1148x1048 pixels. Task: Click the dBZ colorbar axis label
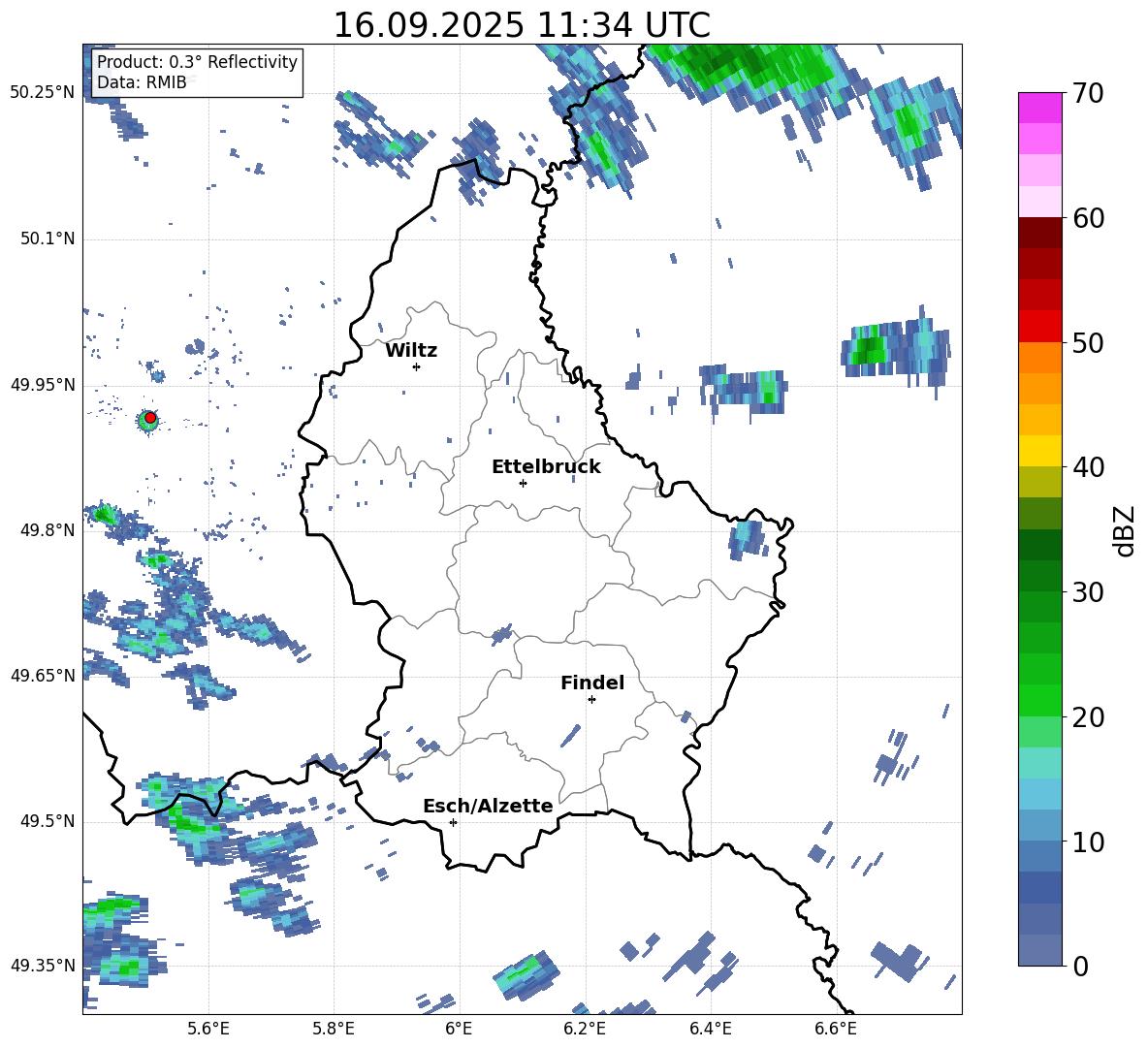[x=1126, y=530]
